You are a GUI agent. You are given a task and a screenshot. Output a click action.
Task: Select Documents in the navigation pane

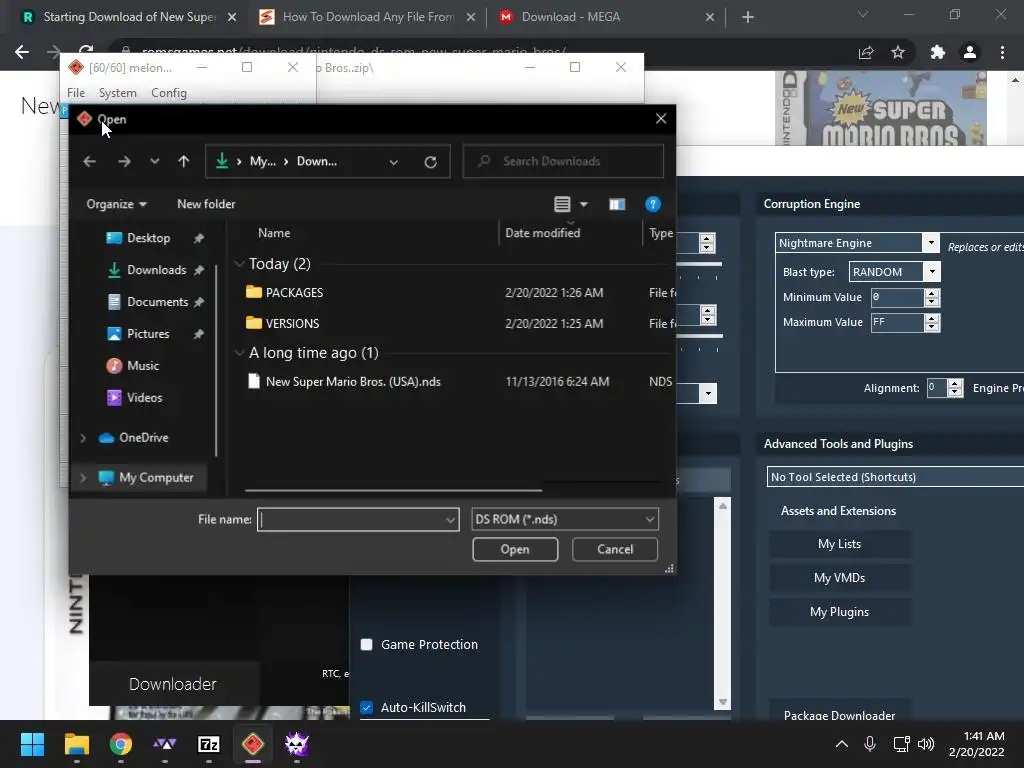tap(157, 302)
